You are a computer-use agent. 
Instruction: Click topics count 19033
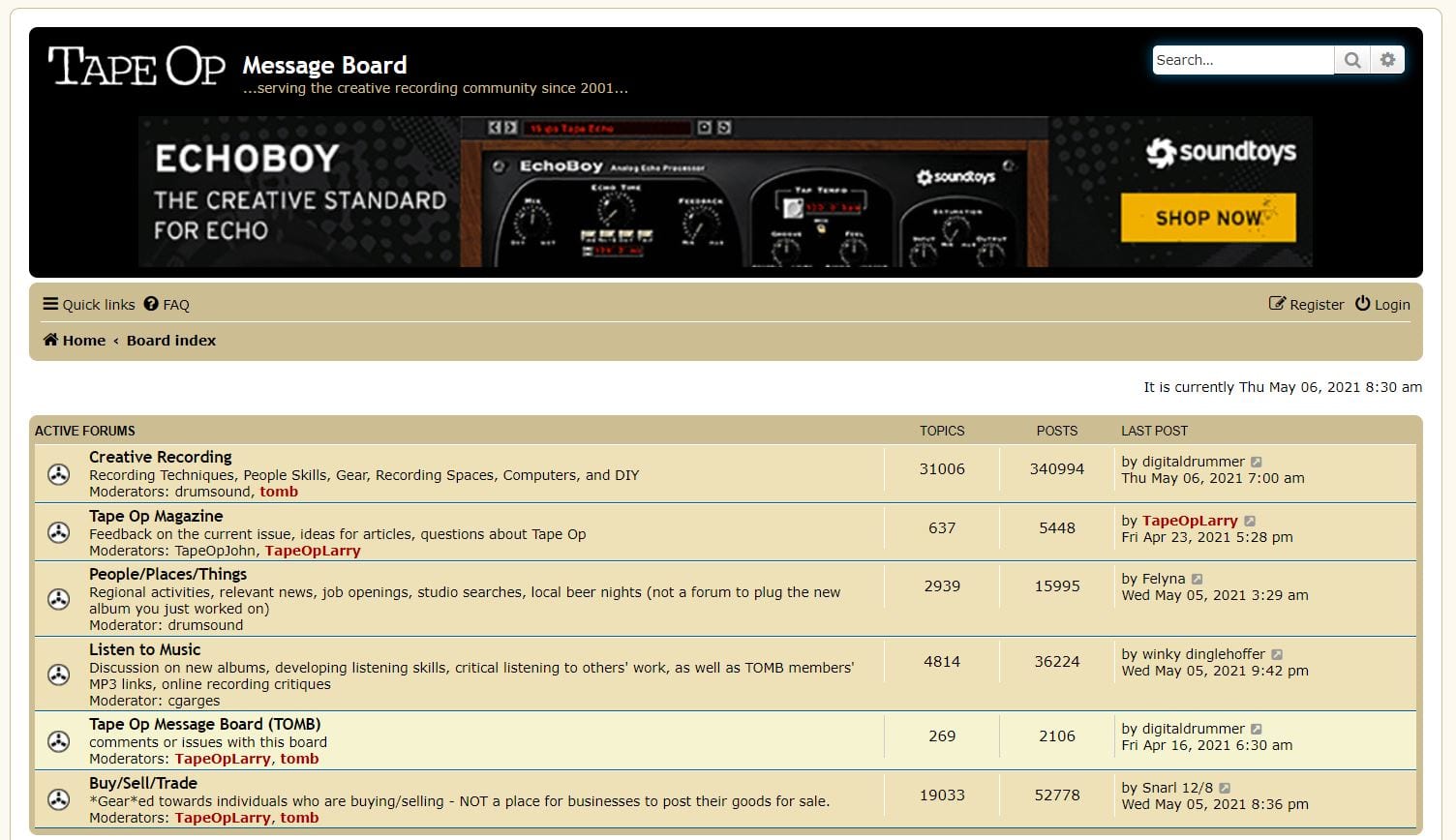coord(942,795)
